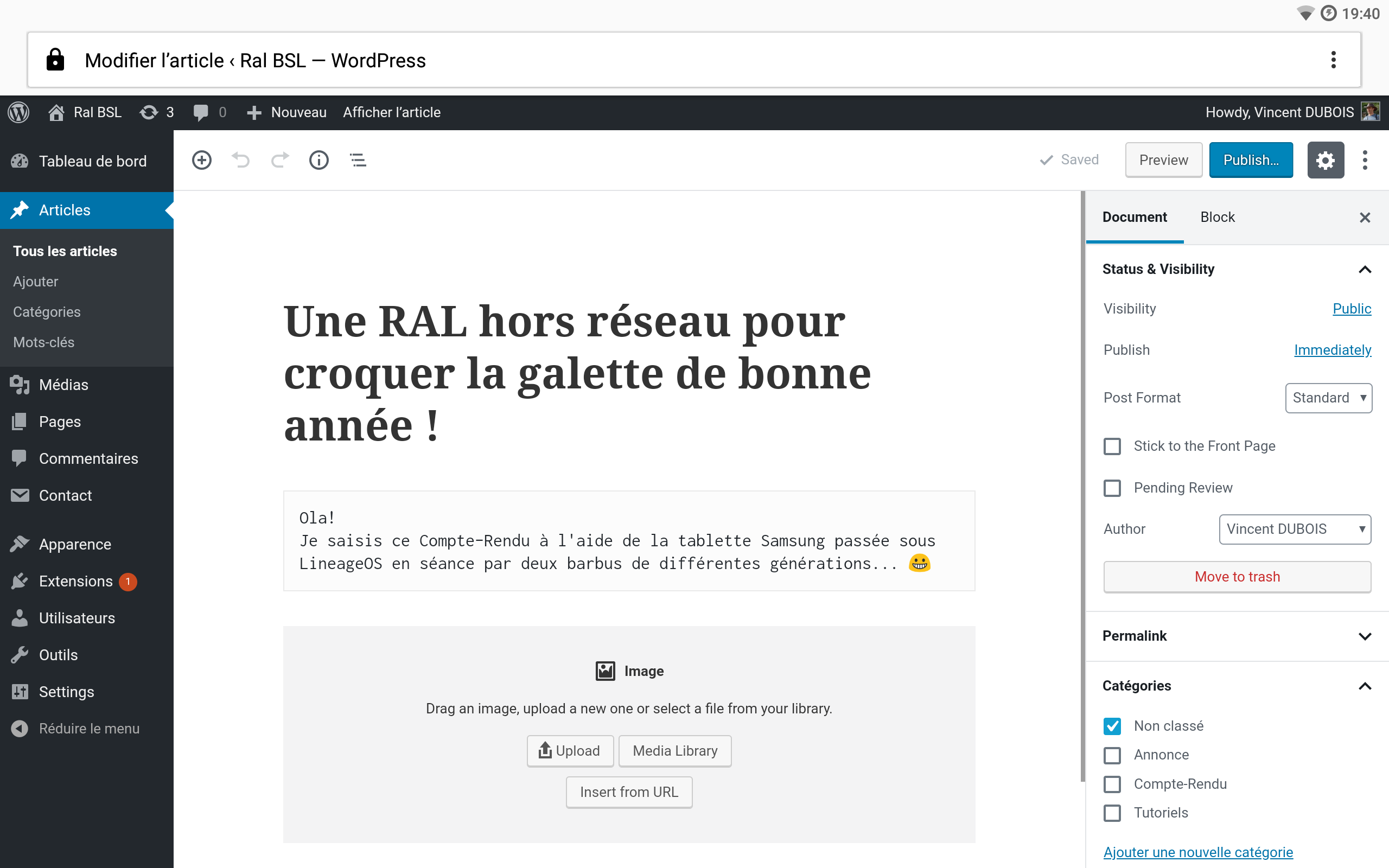
Task: Open content structure info icon
Action: click(319, 160)
